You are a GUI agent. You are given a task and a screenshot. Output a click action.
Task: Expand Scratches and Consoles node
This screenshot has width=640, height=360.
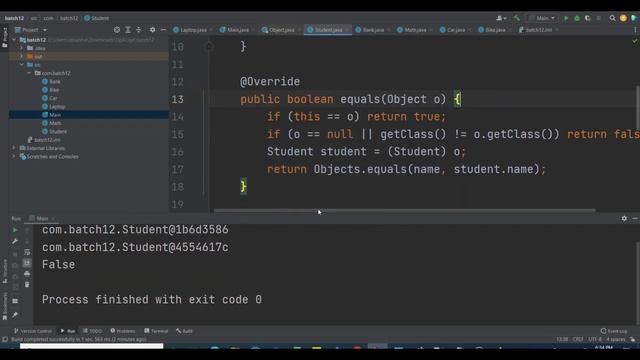[x=14, y=156]
